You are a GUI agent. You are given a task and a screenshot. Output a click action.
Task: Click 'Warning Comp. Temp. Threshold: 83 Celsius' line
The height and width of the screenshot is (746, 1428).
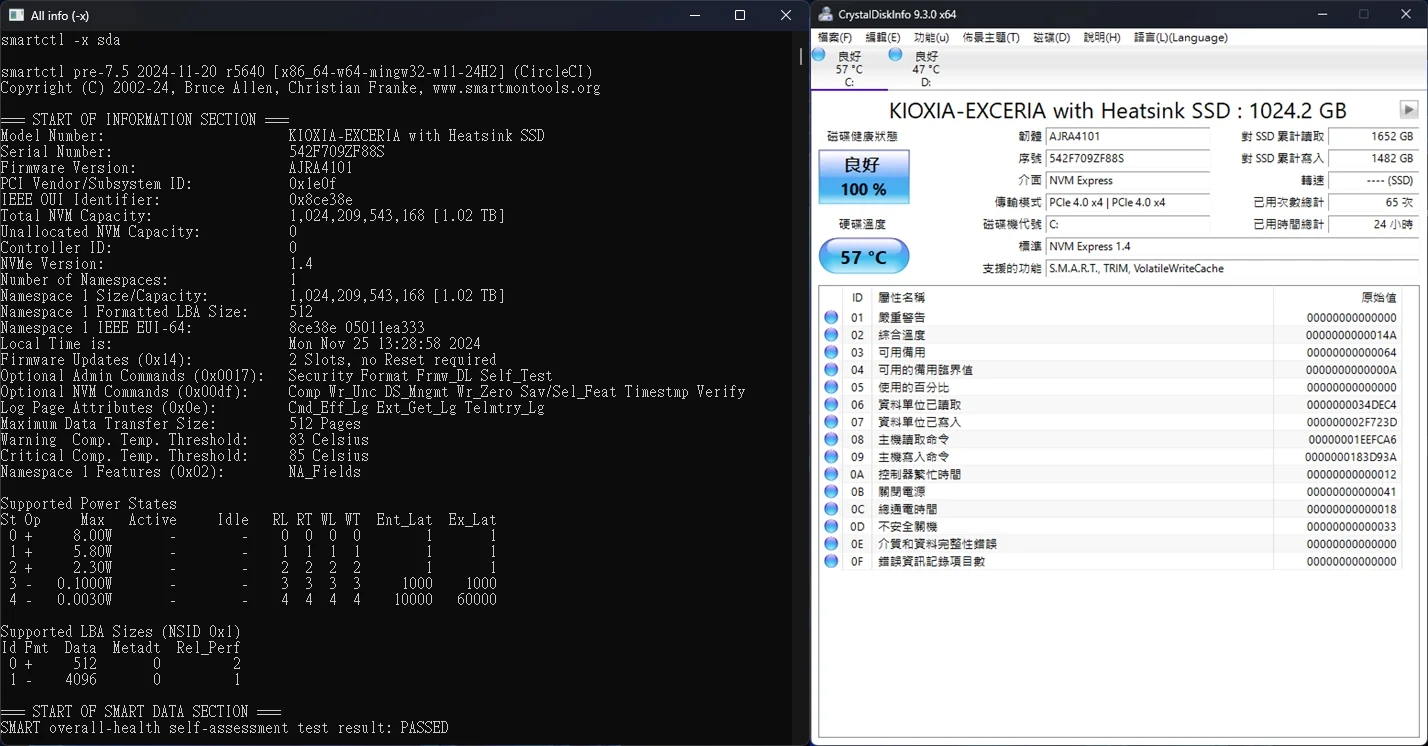pos(184,440)
